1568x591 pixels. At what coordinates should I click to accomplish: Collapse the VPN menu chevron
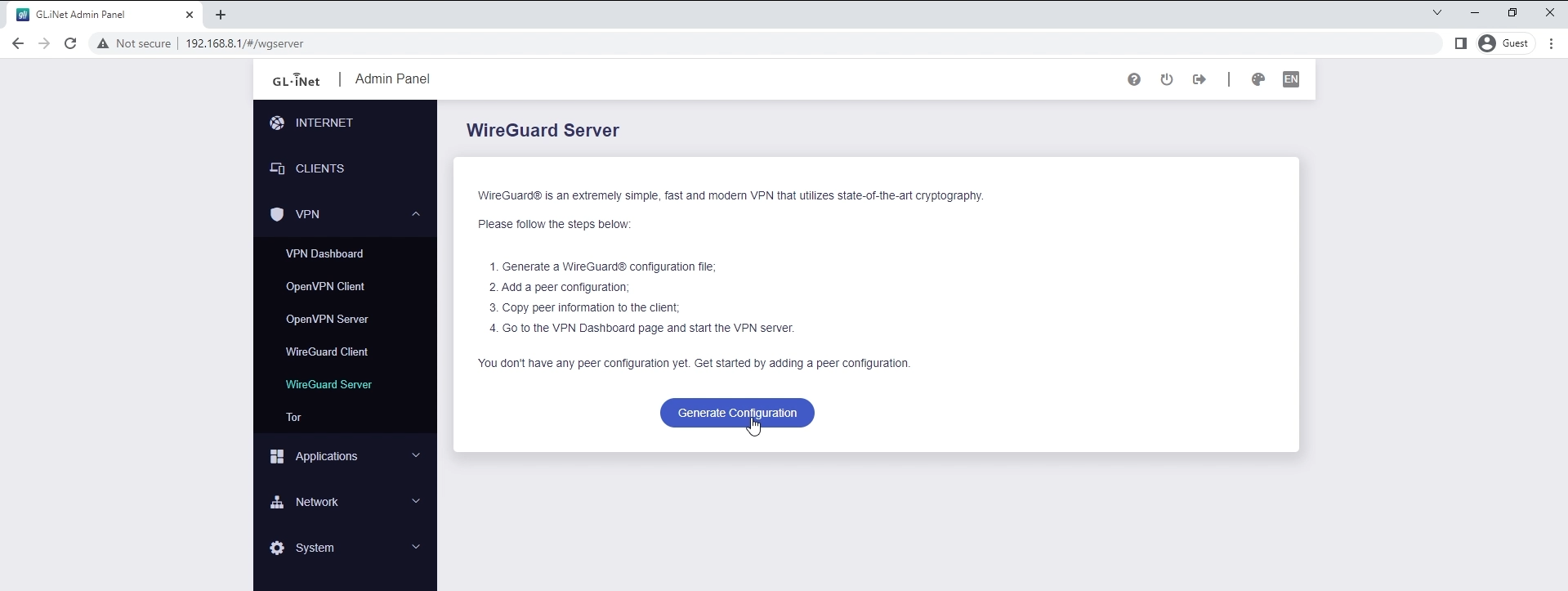click(x=416, y=214)
